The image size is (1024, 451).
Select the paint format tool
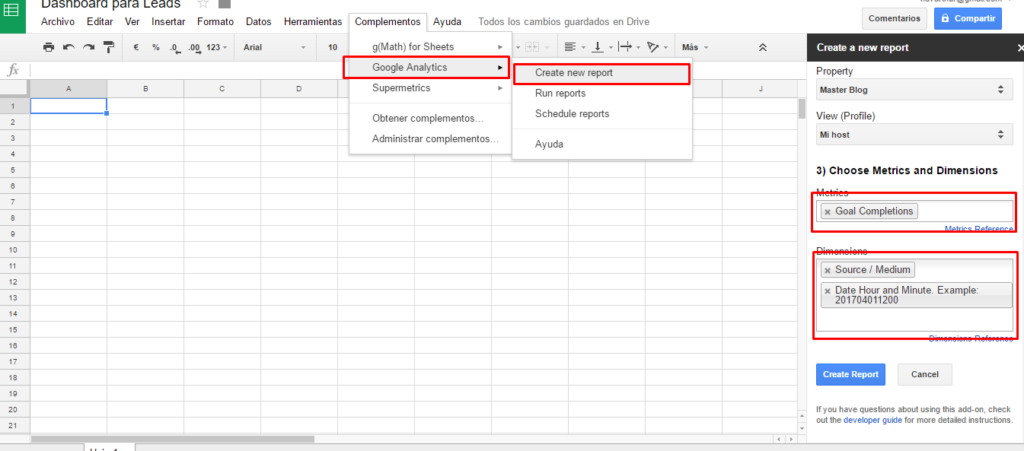(x=109, y=47)
